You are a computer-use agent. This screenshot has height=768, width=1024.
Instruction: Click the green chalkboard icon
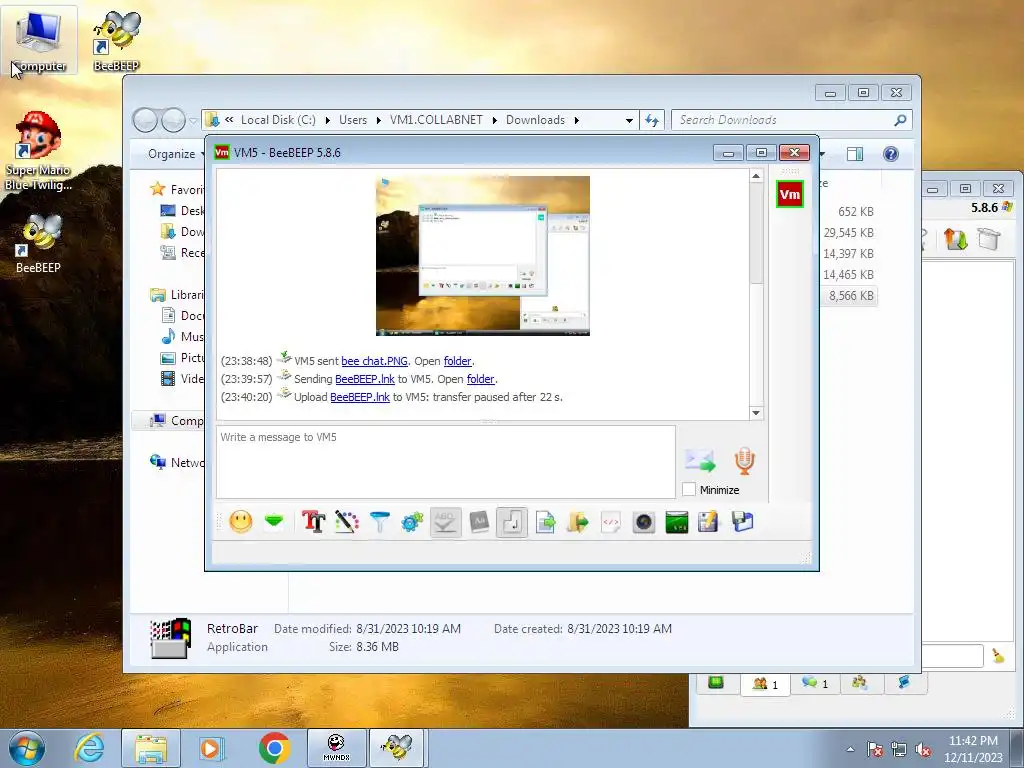677,522
